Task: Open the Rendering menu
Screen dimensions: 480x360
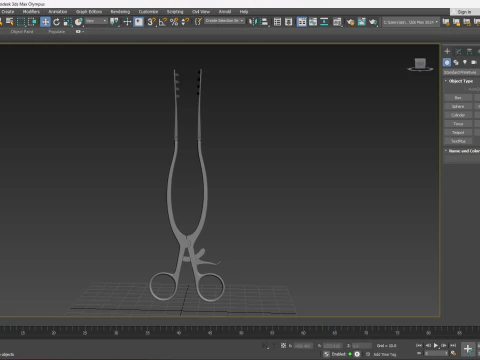Action: click(x=120, y=12)
